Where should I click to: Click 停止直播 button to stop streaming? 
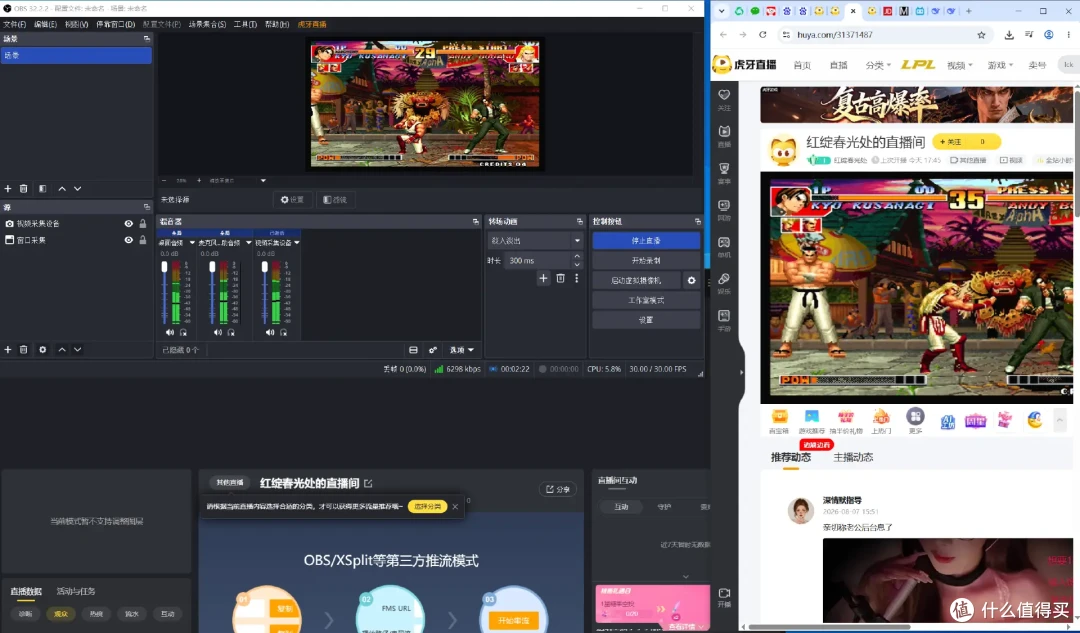646,240
